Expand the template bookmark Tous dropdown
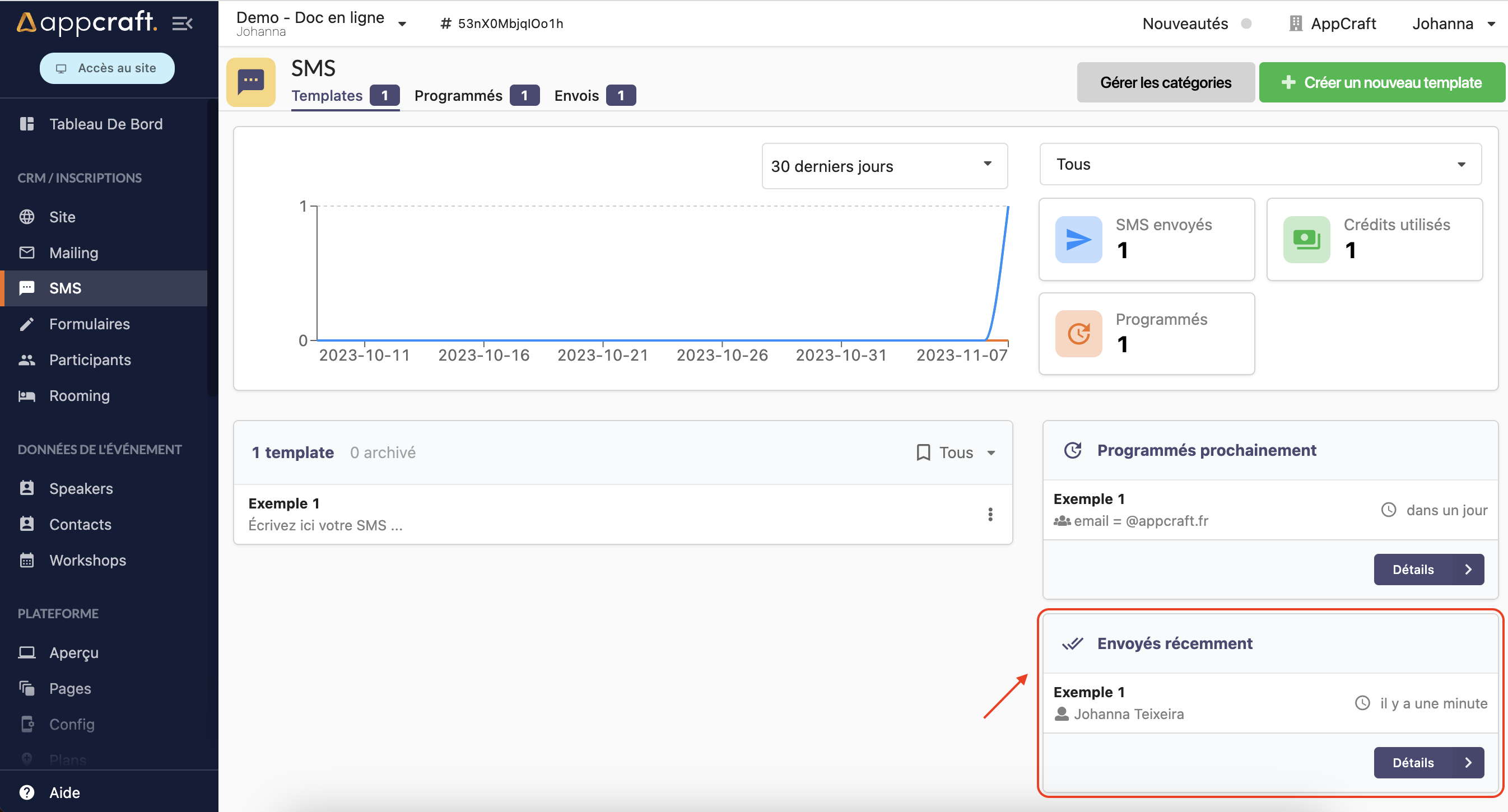Image resolution: width=1508 pixels, height=812 pixels. (x=956, y=453)
